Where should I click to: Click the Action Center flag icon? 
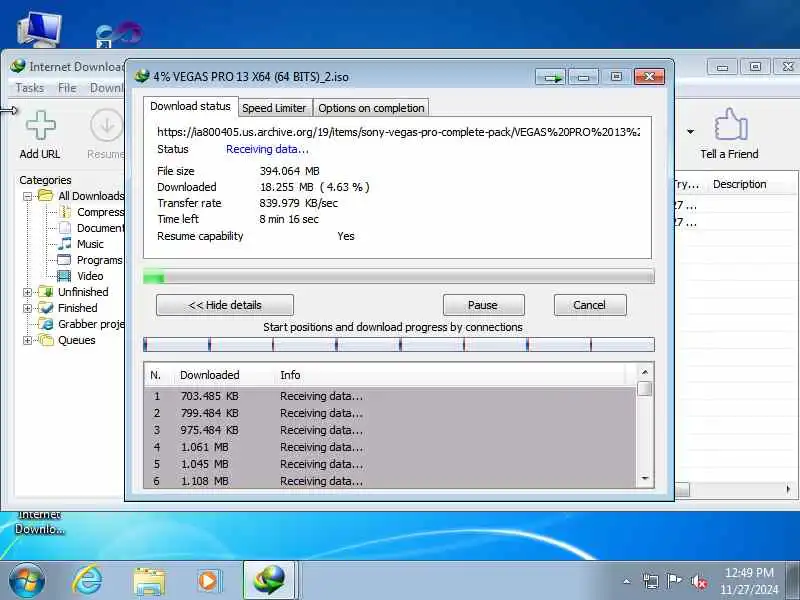(674, 581)
